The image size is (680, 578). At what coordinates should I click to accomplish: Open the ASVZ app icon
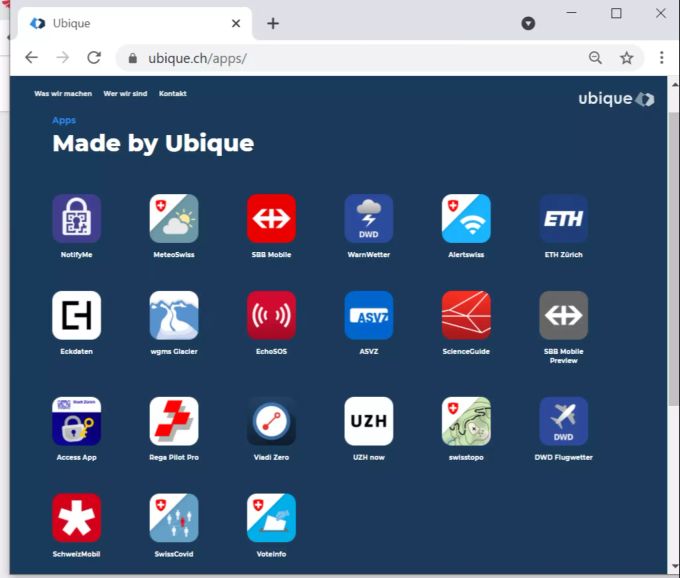tap(369, 315)
